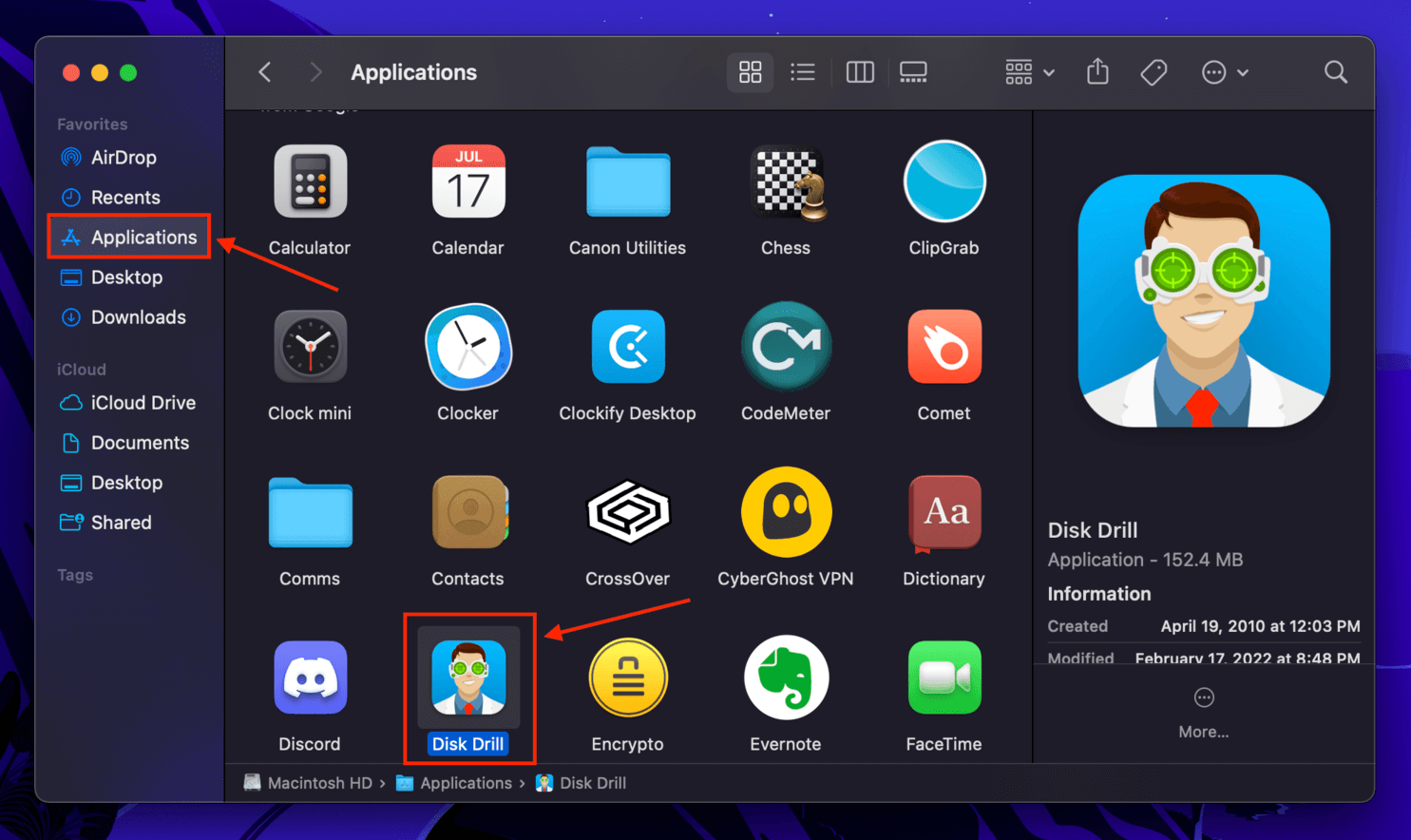Open the ellipsis Action menu dropdown

pos(1224,72)
